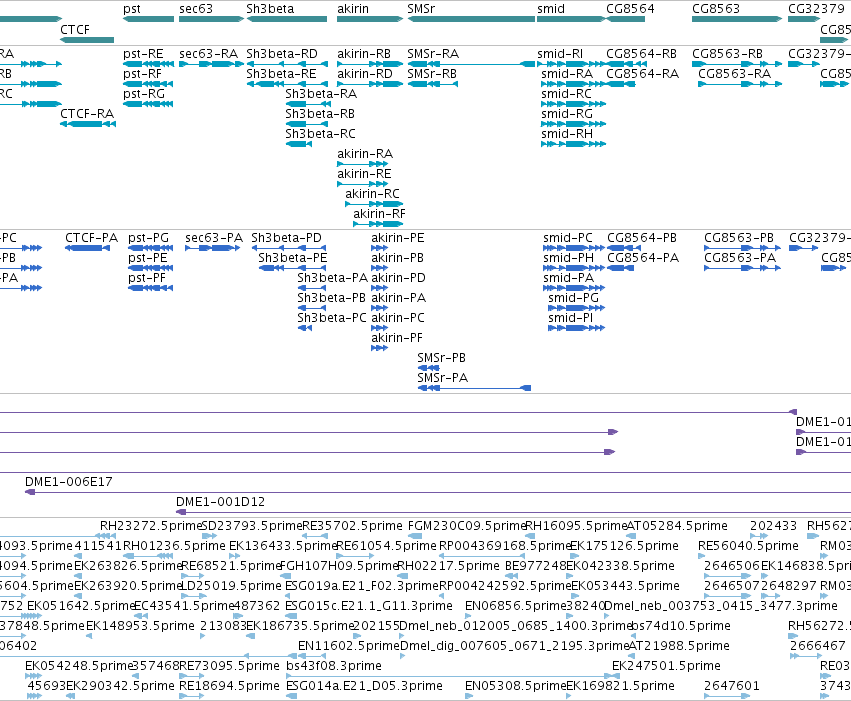This screenshot has height=701, width=851.
Task: Click EST RH23272.5prime
Action: [x=151, y=526]
